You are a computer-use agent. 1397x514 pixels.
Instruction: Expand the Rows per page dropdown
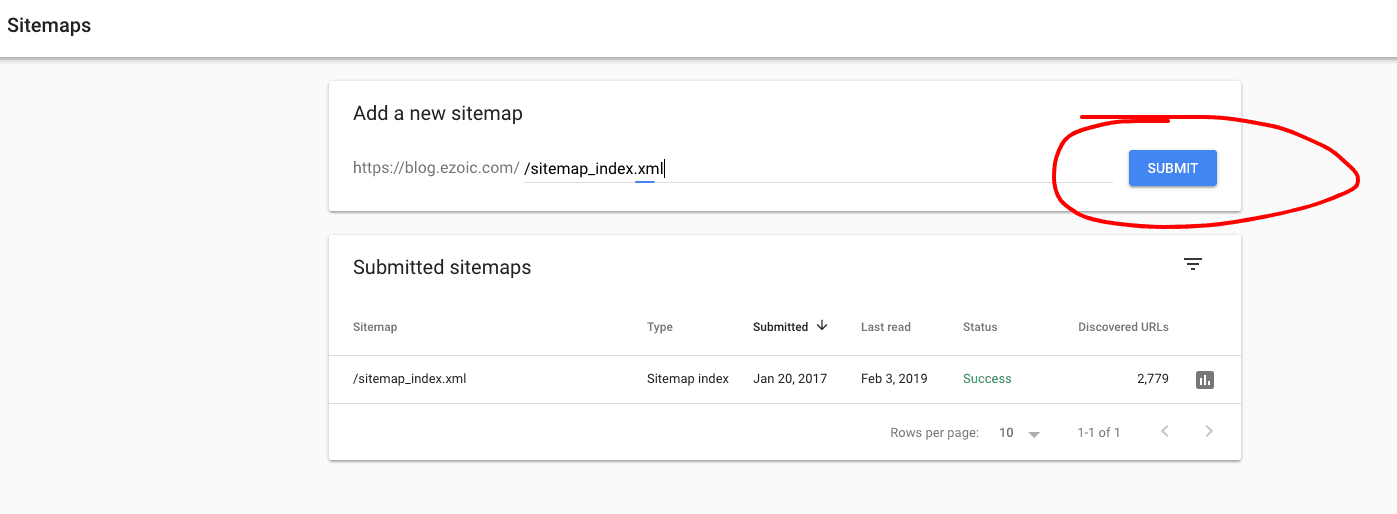tap(1021, 433)
